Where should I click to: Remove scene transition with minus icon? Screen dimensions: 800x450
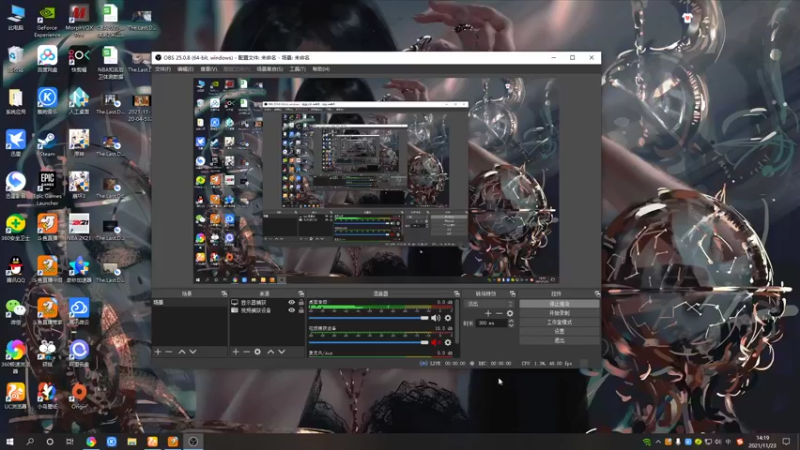tap(499, 313)
